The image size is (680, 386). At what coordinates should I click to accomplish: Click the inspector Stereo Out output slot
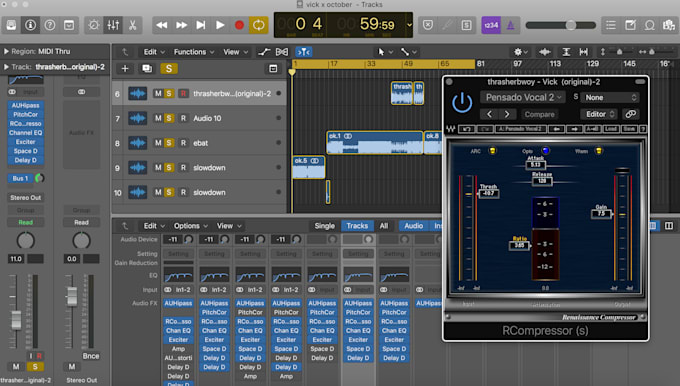click(26, 198)
